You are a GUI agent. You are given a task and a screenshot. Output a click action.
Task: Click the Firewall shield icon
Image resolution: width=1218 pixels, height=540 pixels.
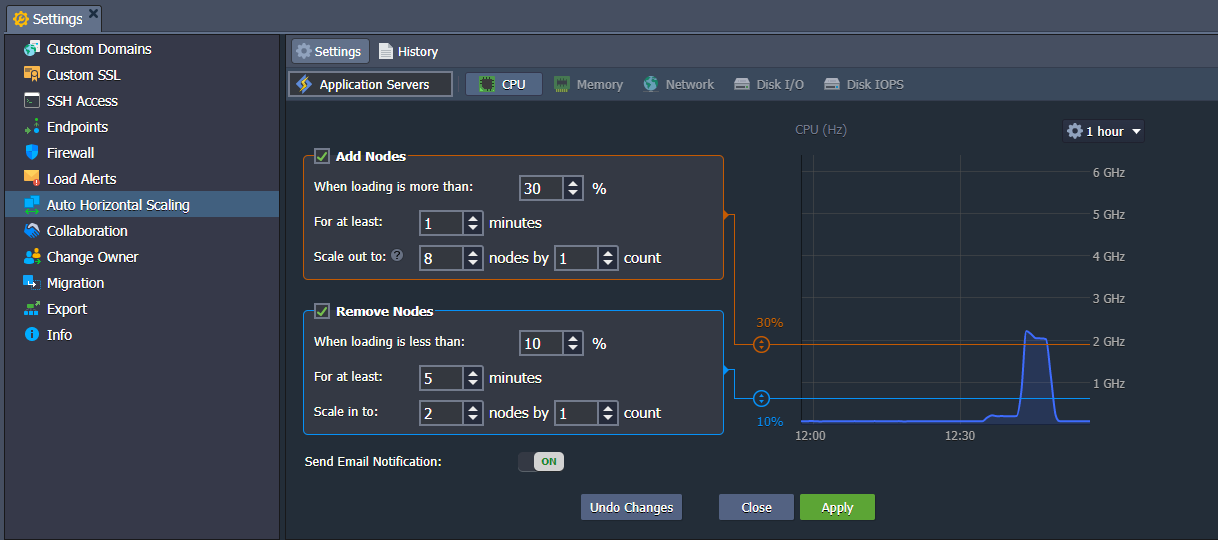click(32, 153)
